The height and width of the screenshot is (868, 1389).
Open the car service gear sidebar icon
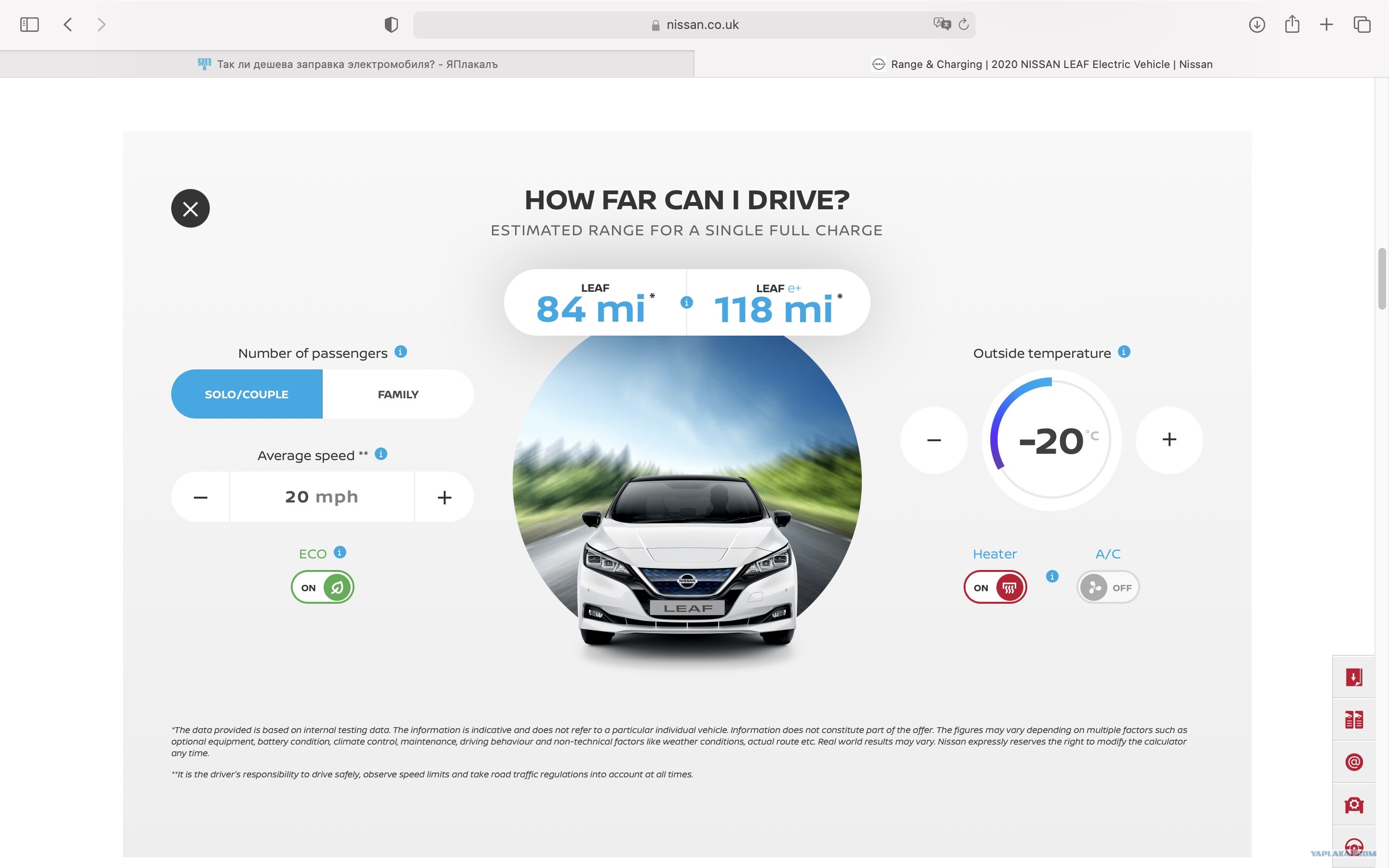(1354, 805)
